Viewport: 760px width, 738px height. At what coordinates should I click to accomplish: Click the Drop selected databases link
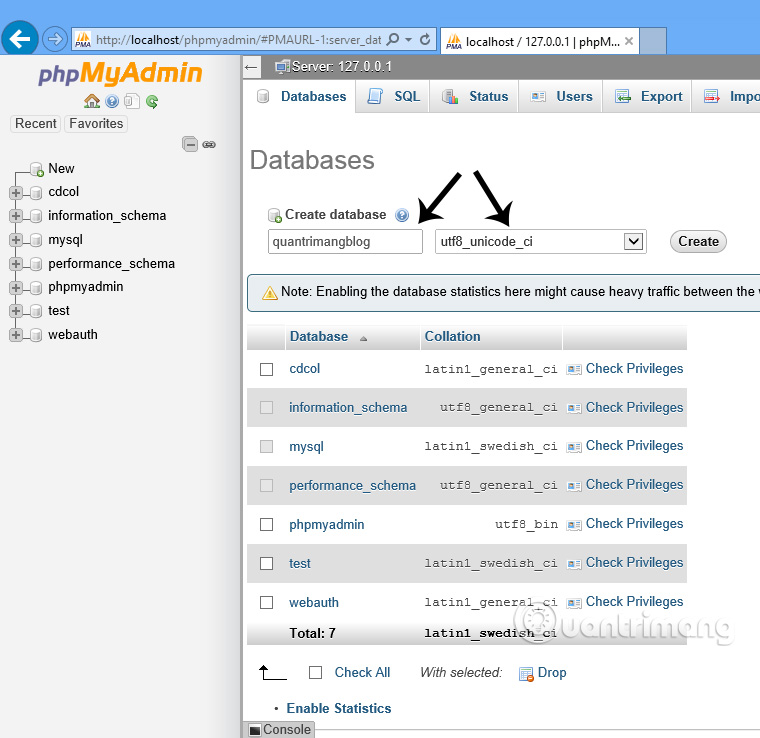(x=552, y=673)
